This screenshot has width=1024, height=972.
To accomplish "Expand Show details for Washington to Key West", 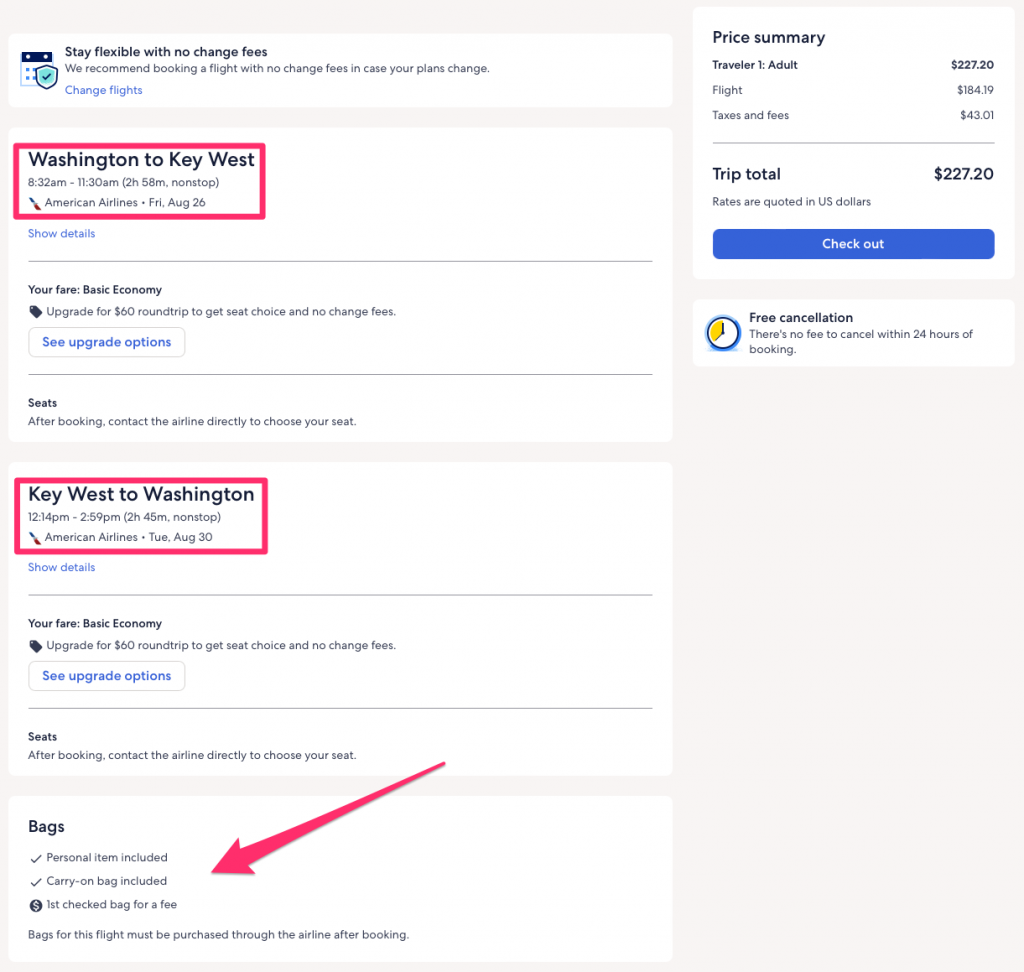I will 61,234.
